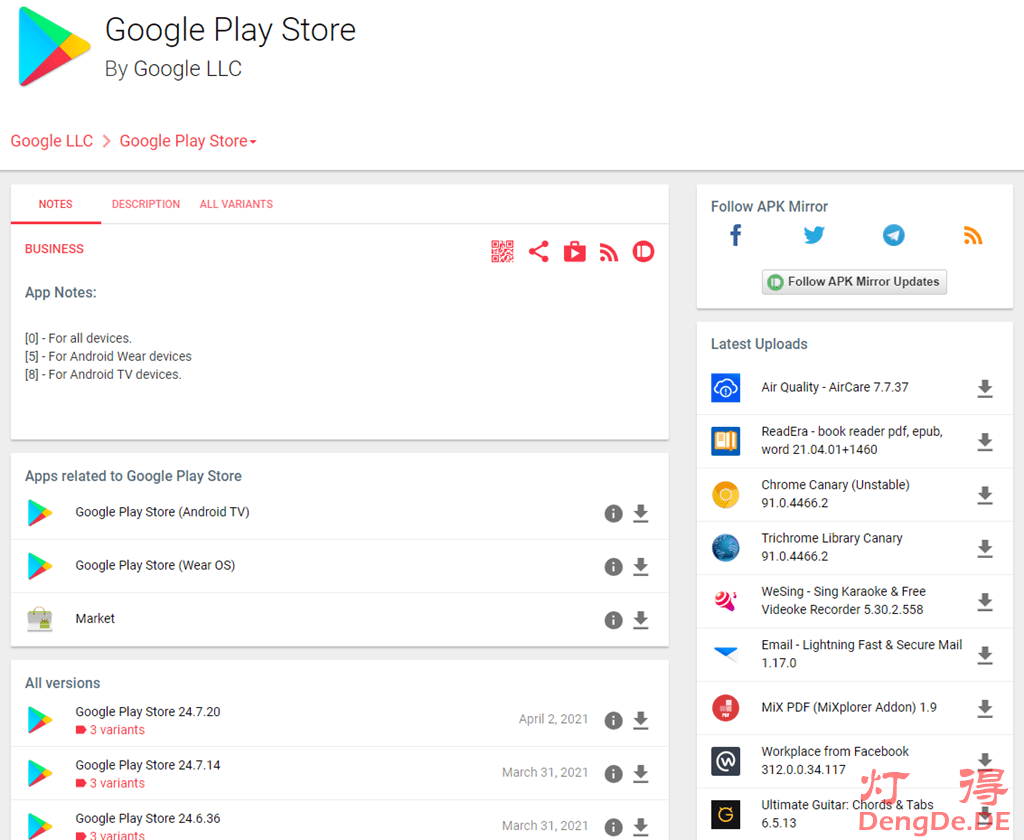Switch to the ALL VARIANTS tab
This screenshot has width=1024, height=840.
click(236, 204)
